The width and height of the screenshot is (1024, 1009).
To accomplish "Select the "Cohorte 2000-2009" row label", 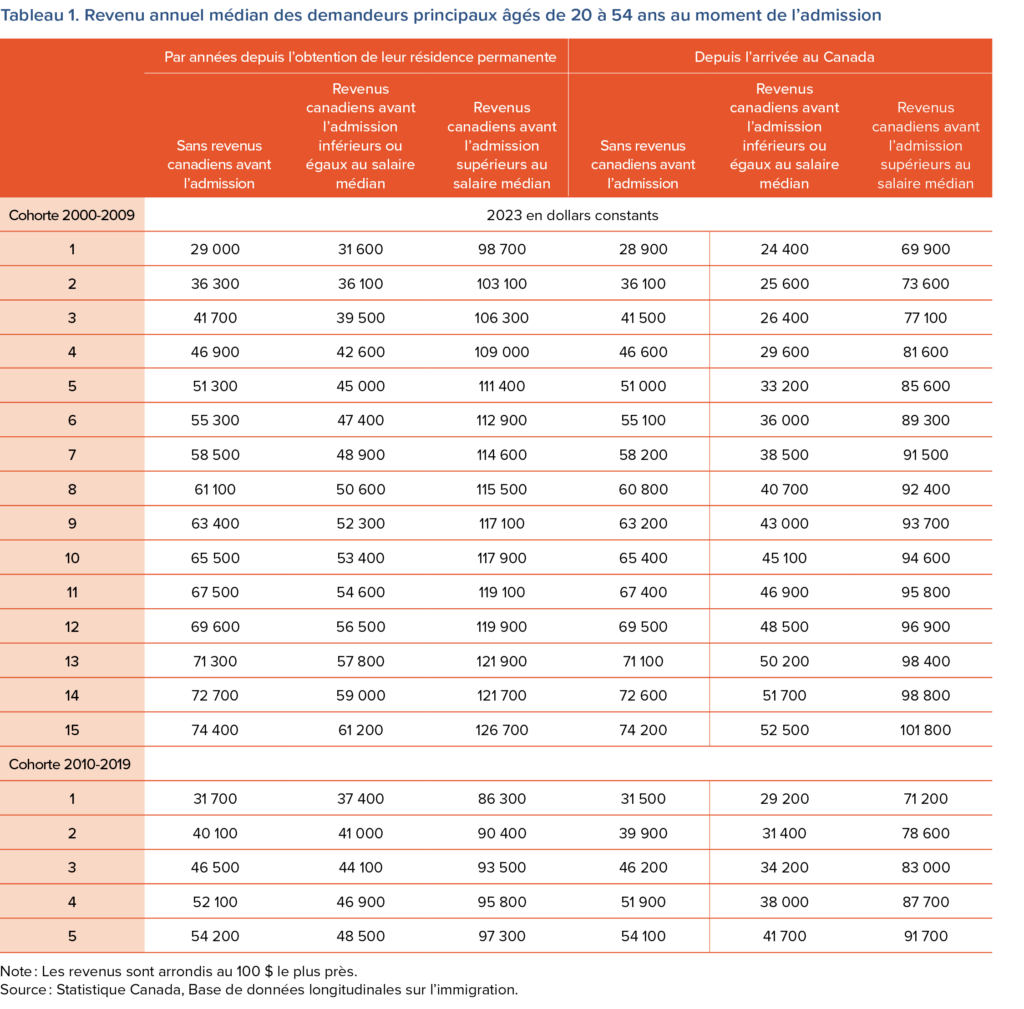I will pyautogui.click(x=72, y=215).
